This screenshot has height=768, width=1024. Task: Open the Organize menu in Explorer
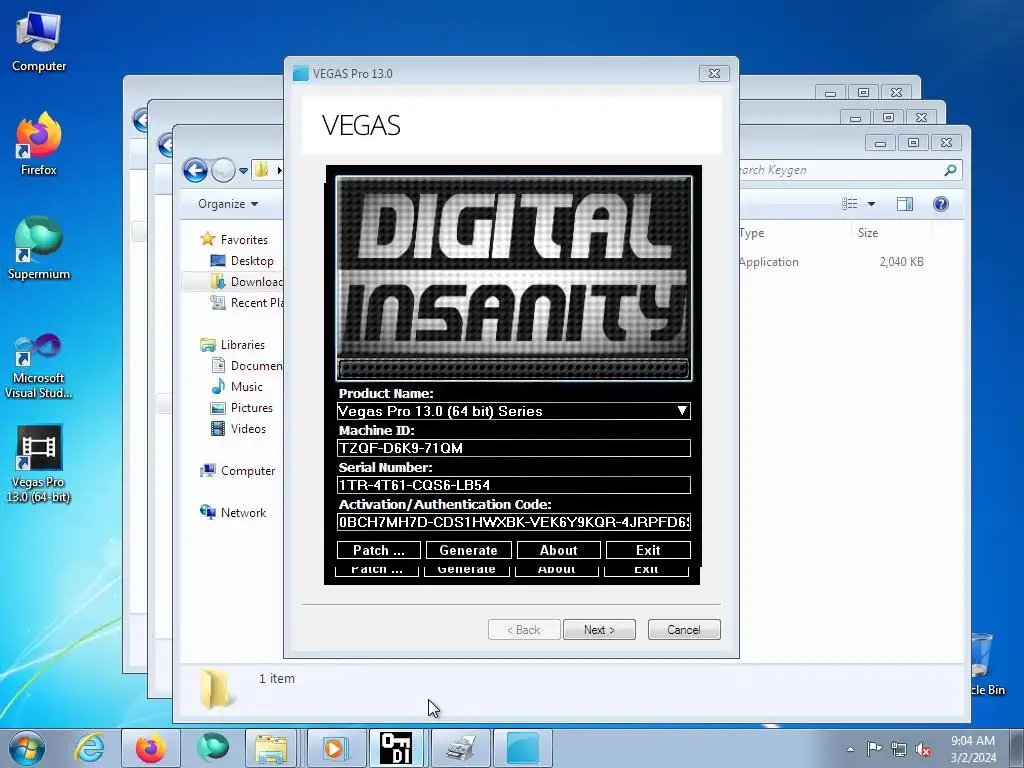point(228,204)
